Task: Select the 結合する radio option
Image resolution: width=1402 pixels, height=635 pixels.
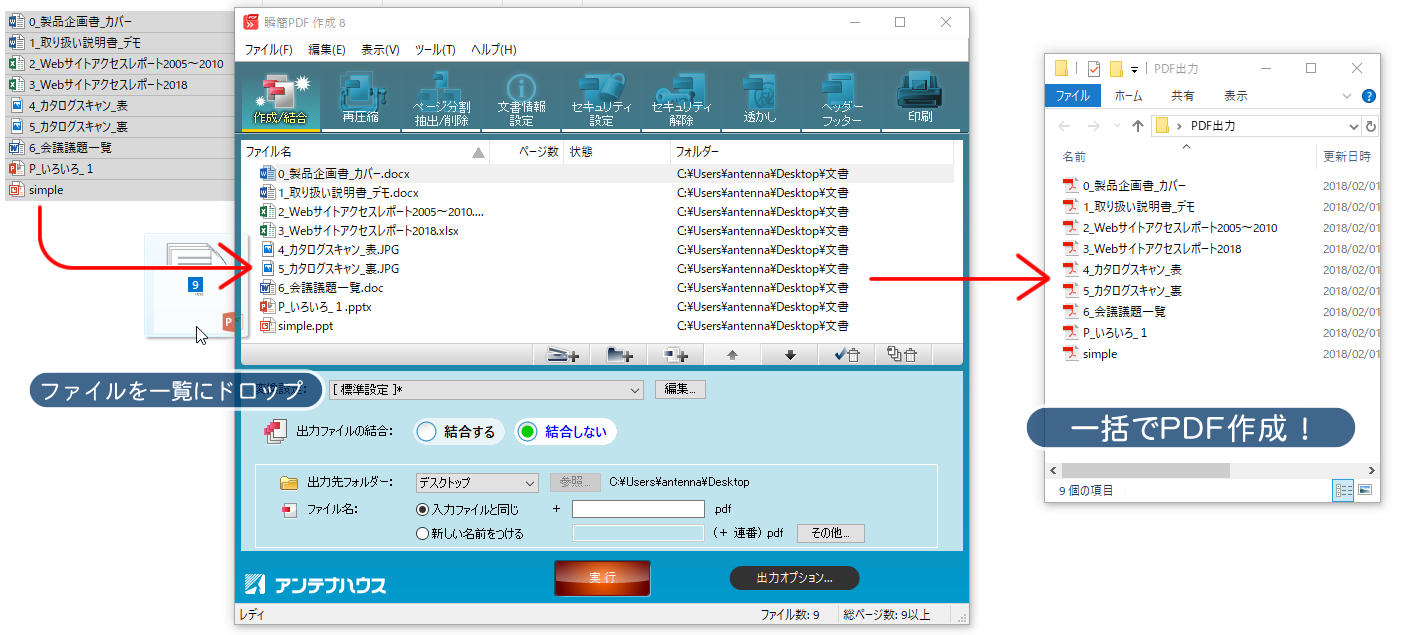Action: [458, 432]
